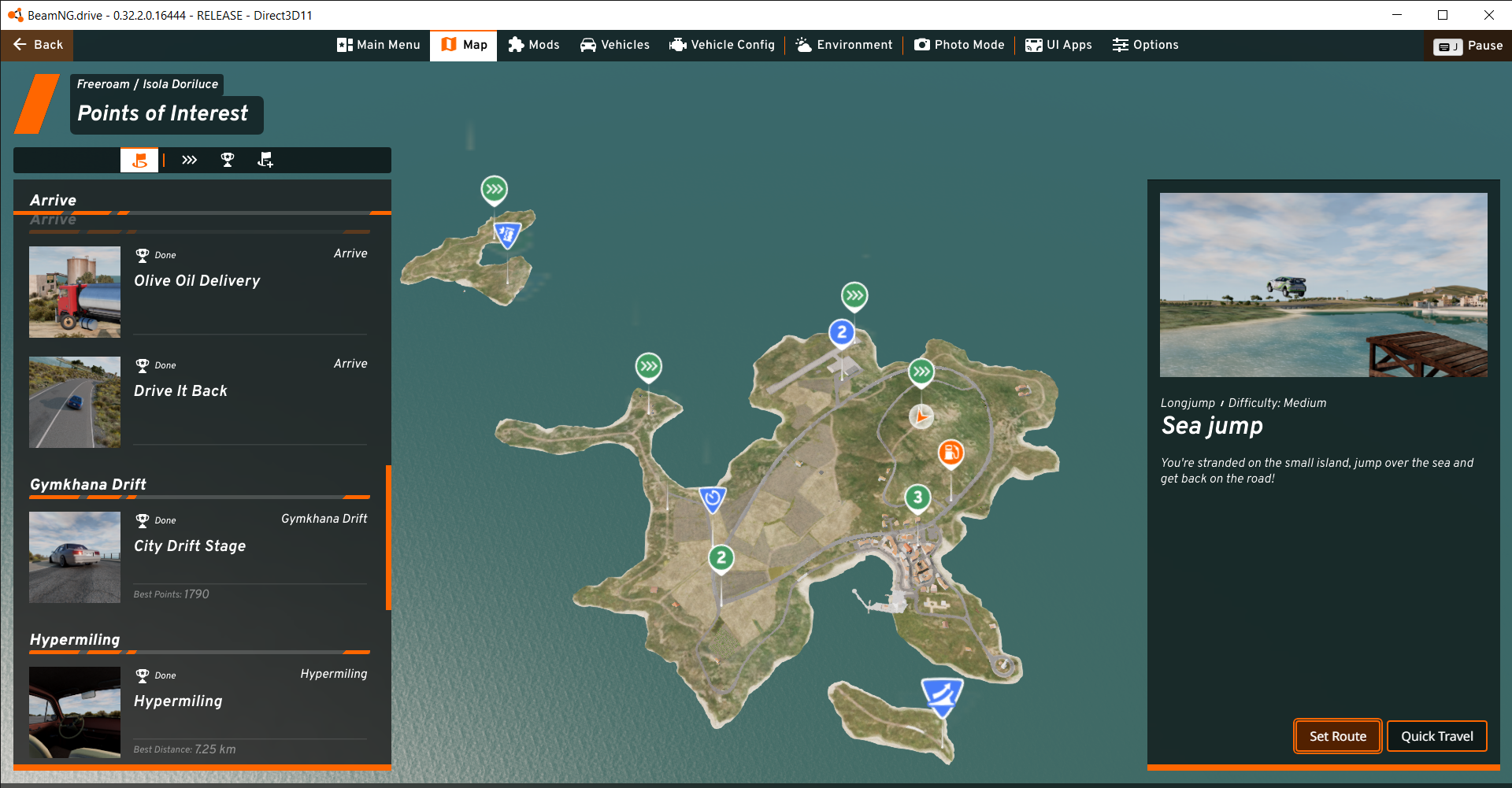
Task: Click the Done trophy icon for Hypermiling
Action: (x=143, y=675)
